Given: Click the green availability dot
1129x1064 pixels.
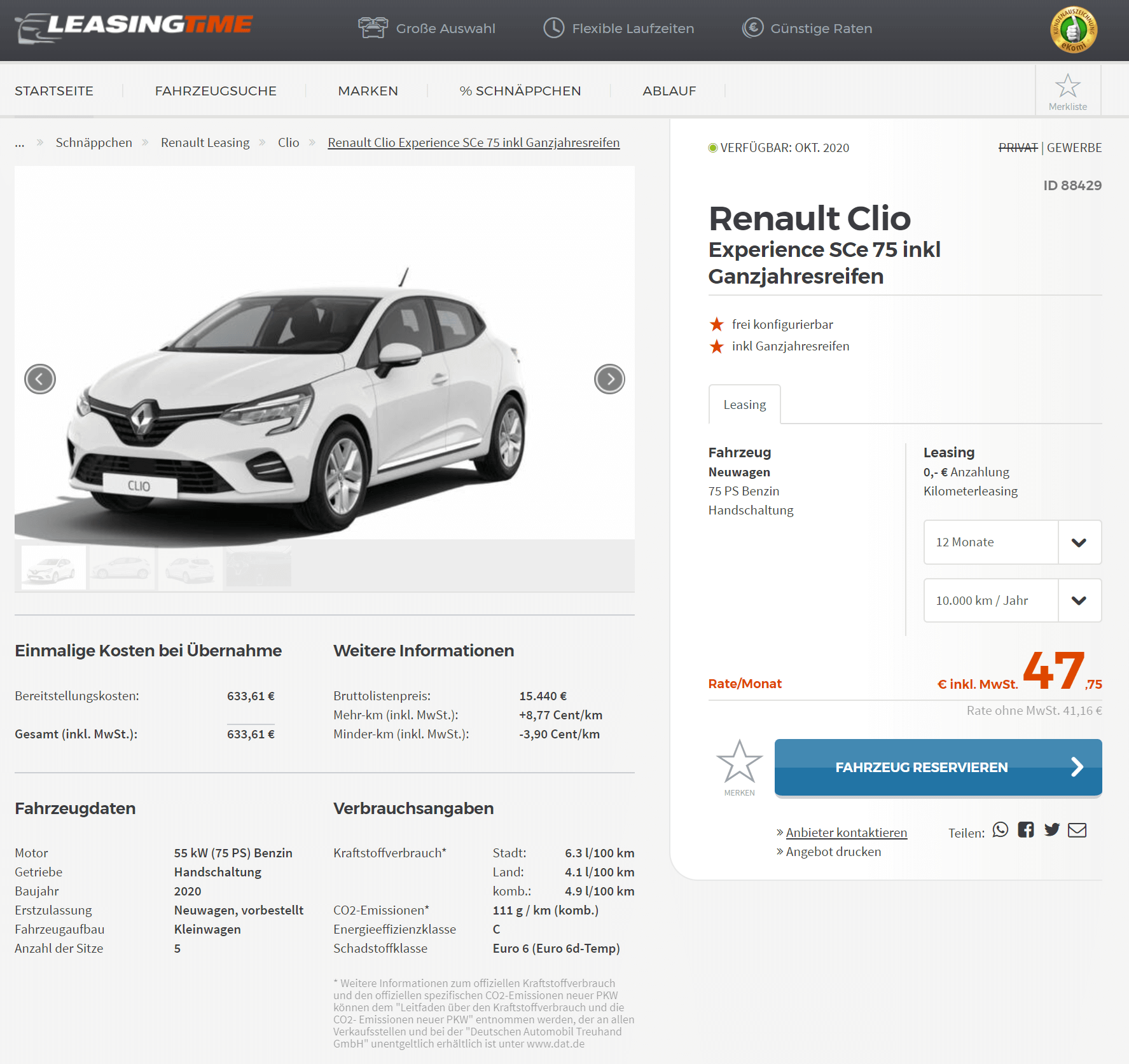Looking at the screenshot, I should (713, 148).
